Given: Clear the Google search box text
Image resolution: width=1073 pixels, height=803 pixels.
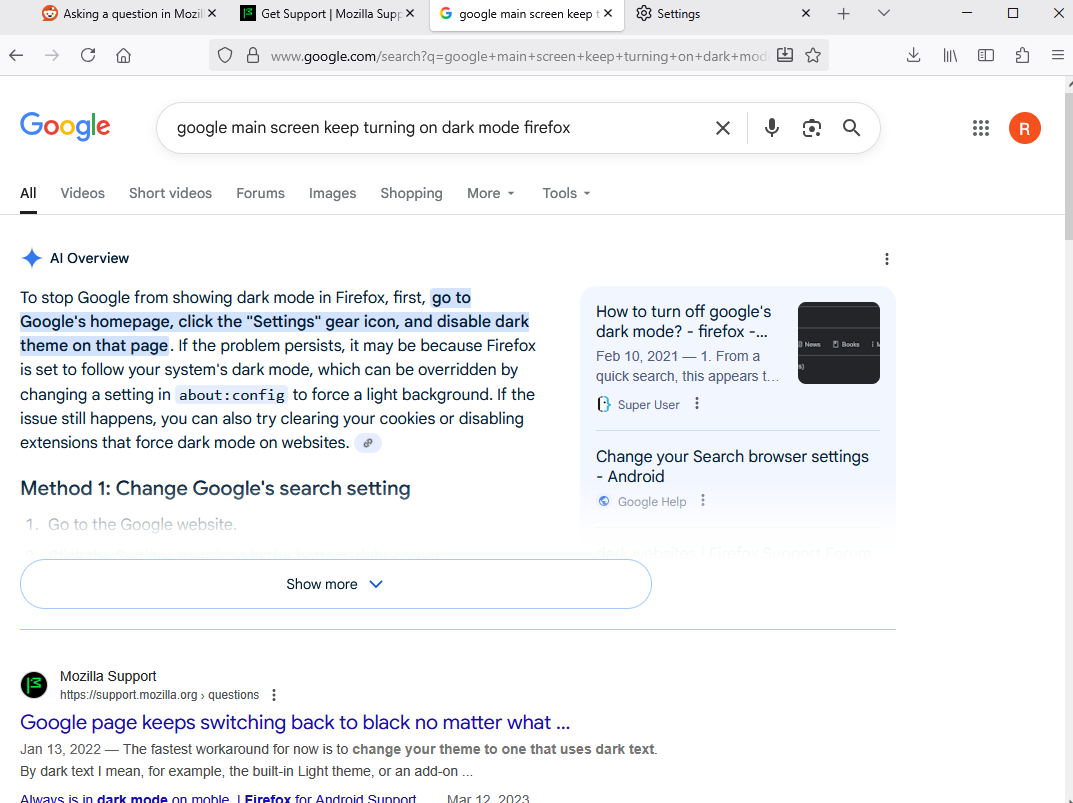Looking at the screenshot, I should 723,128.
